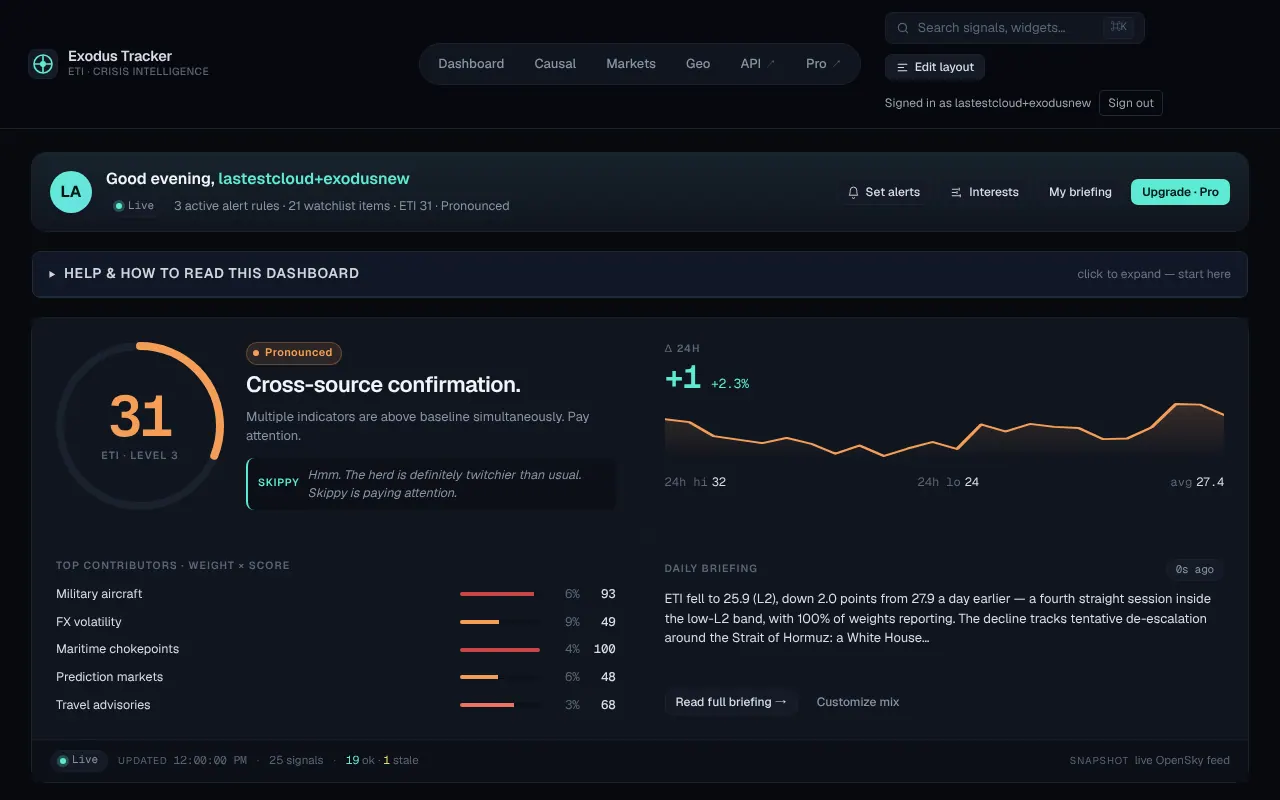The height and width of the screenshot is (800, 1280).
Task: Open the Causal nav tab
Action: pyautogui.click(x=555, y=64)
